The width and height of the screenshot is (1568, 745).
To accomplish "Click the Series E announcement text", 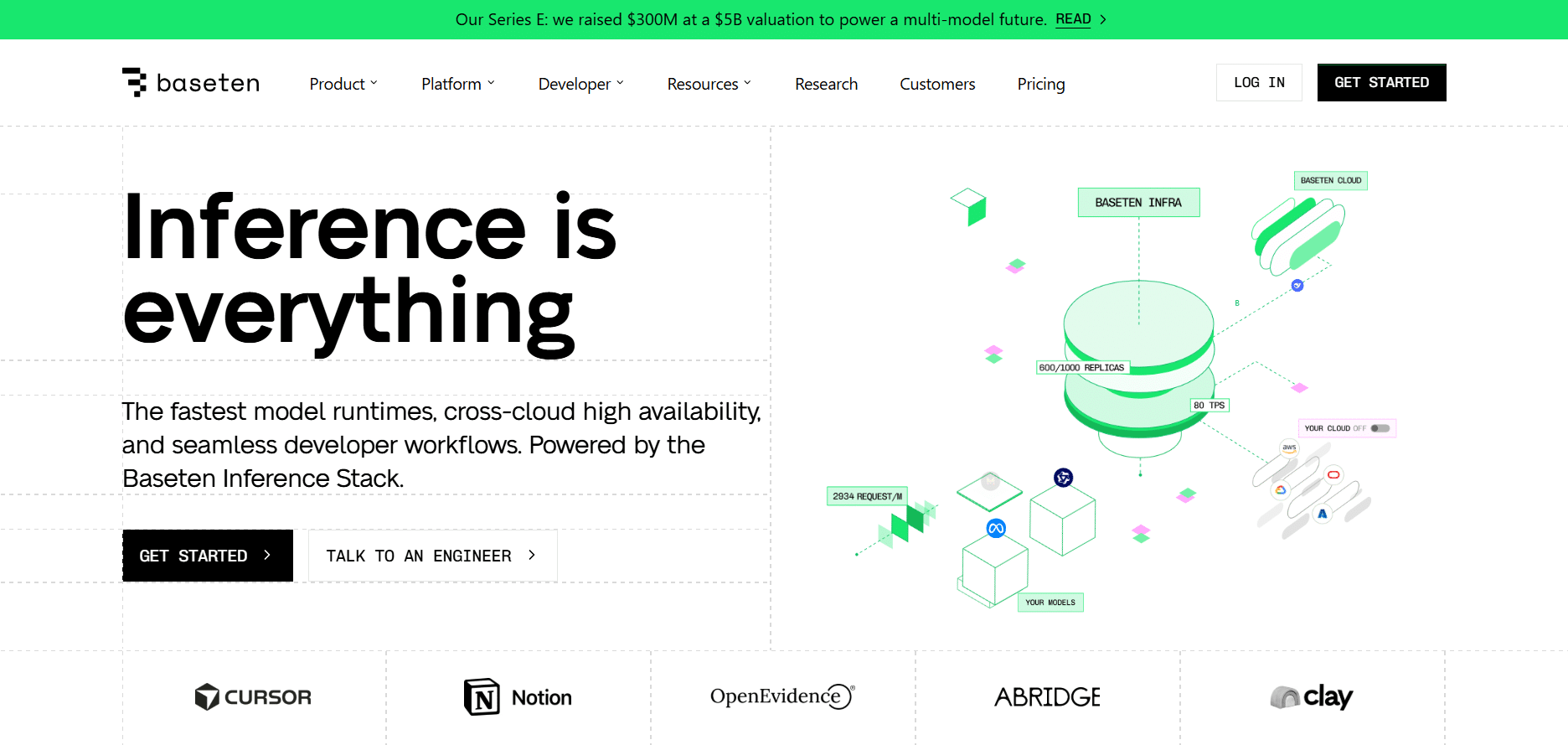I will point(750,19).
